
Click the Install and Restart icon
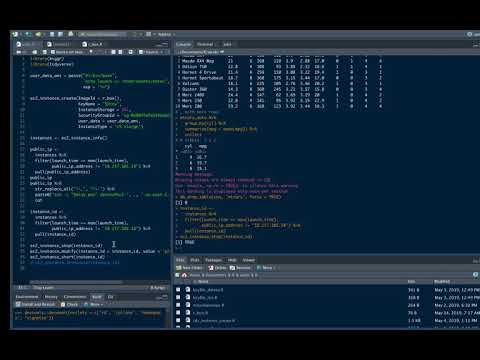(x=18, y=304)
